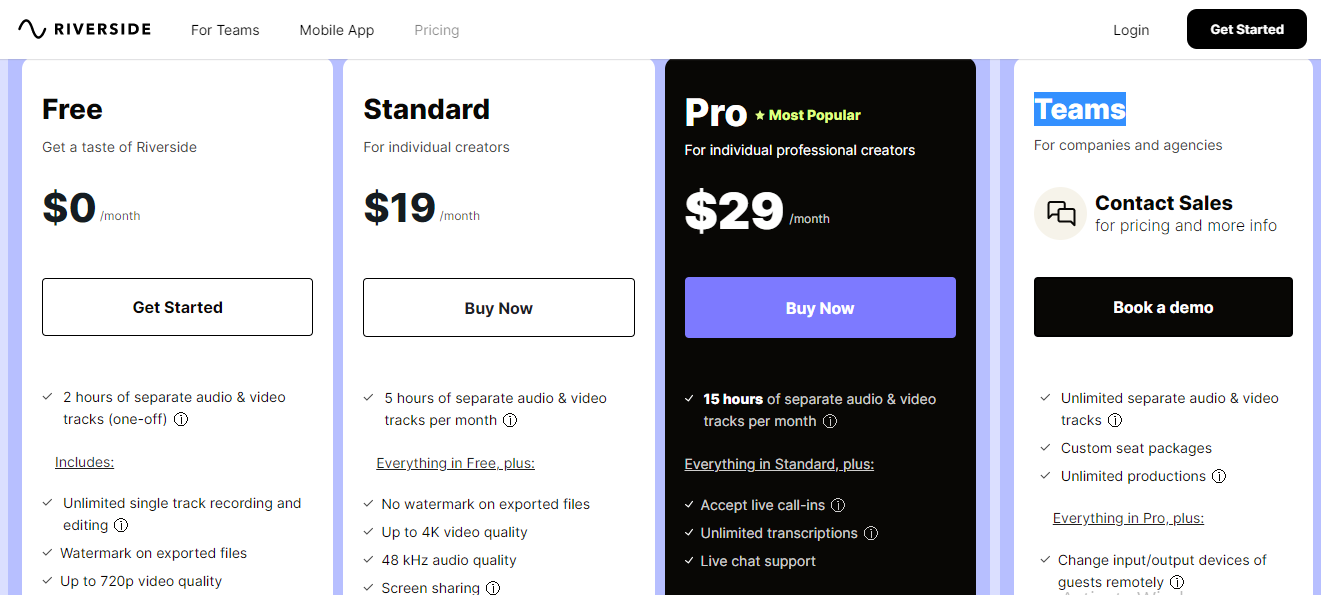Click the Login link

click(x=1131, y=30)
